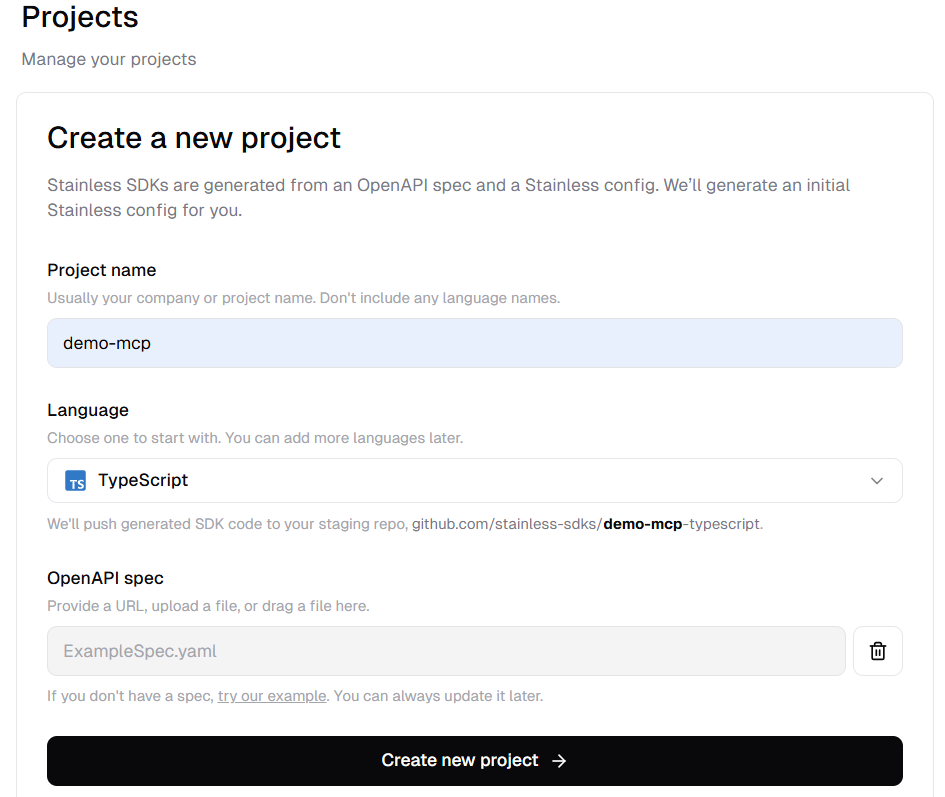Click the arrow icon on Create button
Image resolution: width=945 pixels, height=797 pixels.
tap(559, 761)
